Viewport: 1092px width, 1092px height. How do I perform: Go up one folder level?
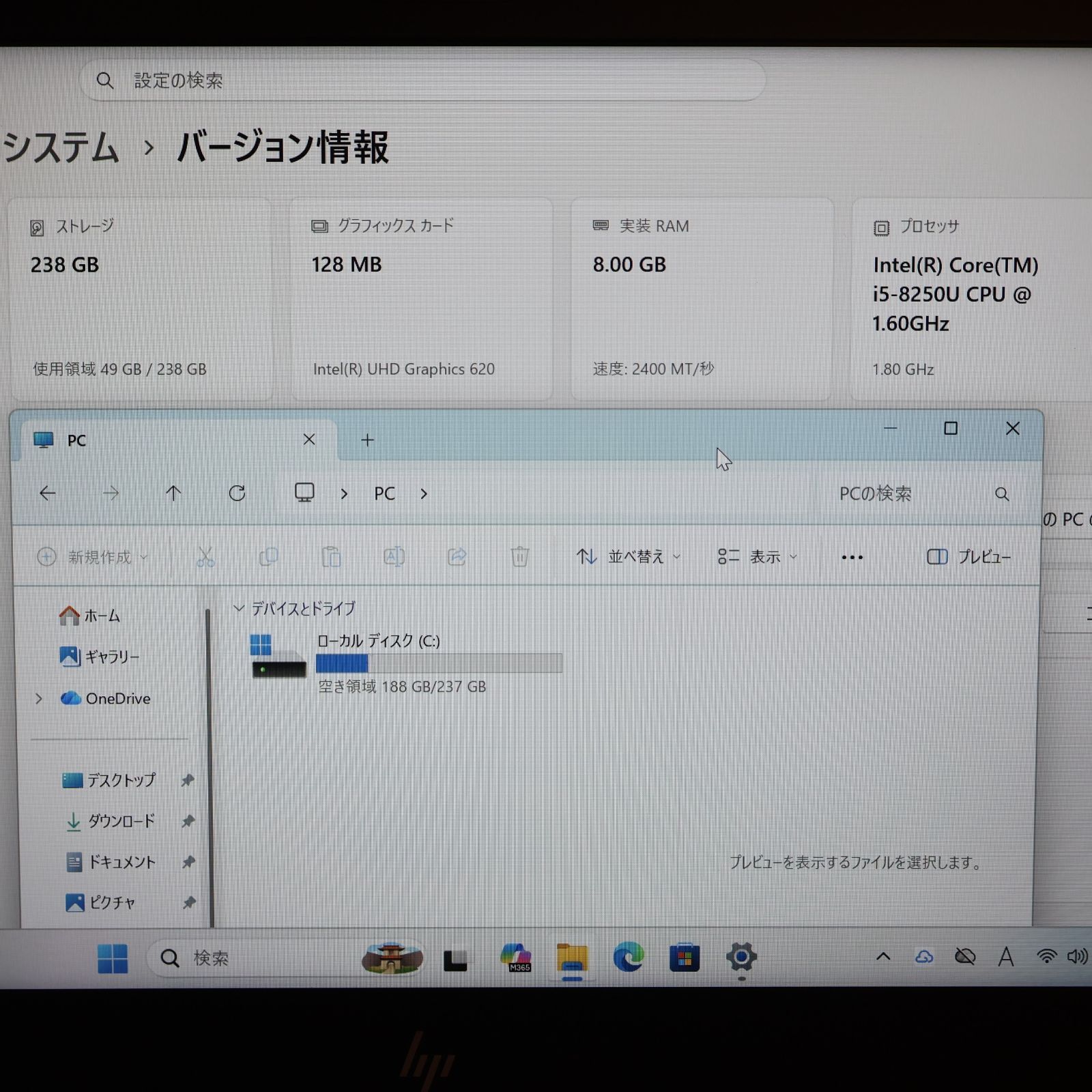coord(173,493)
